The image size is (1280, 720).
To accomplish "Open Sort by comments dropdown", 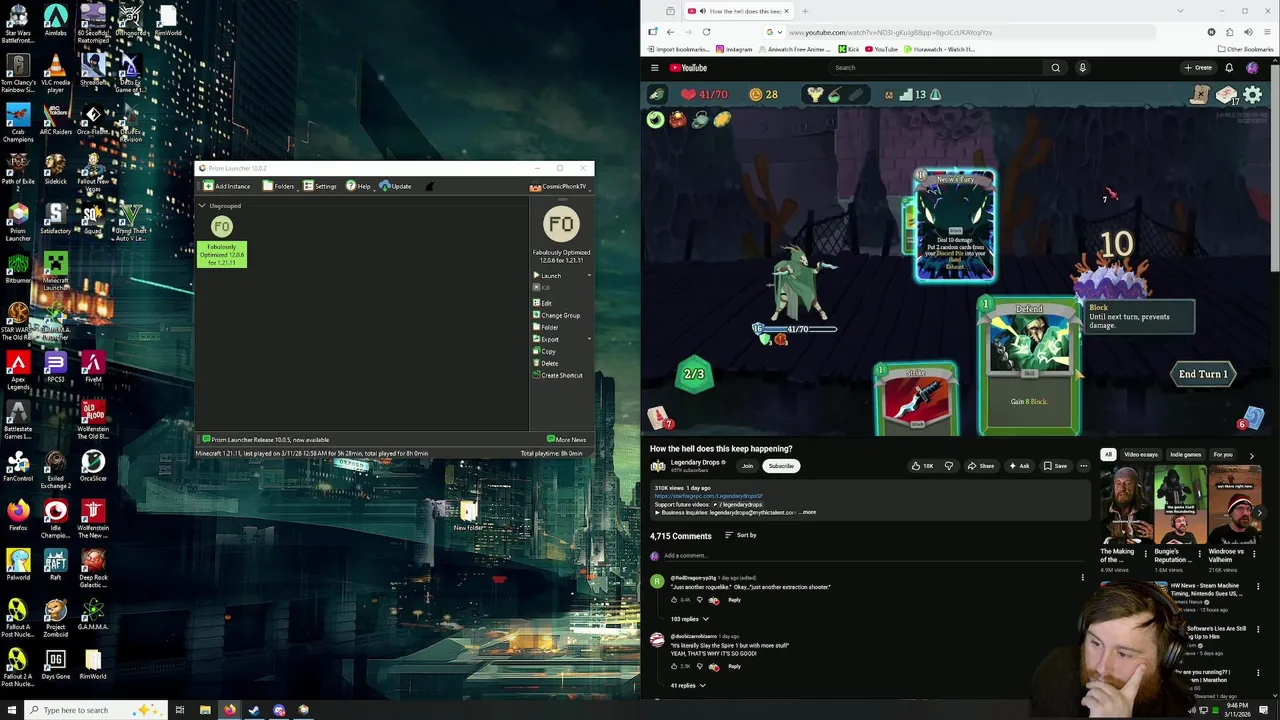I will (740, 535).
